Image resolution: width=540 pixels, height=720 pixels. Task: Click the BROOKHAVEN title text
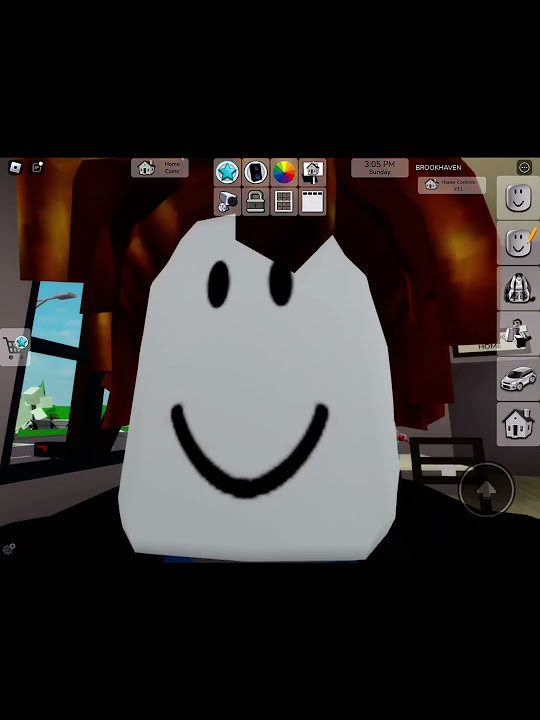(x=439, y=168)
